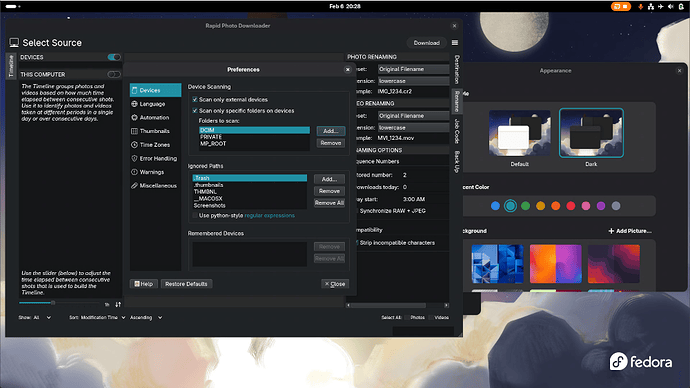
Task: Uncheck Scan only external devices
Action: 195,100
